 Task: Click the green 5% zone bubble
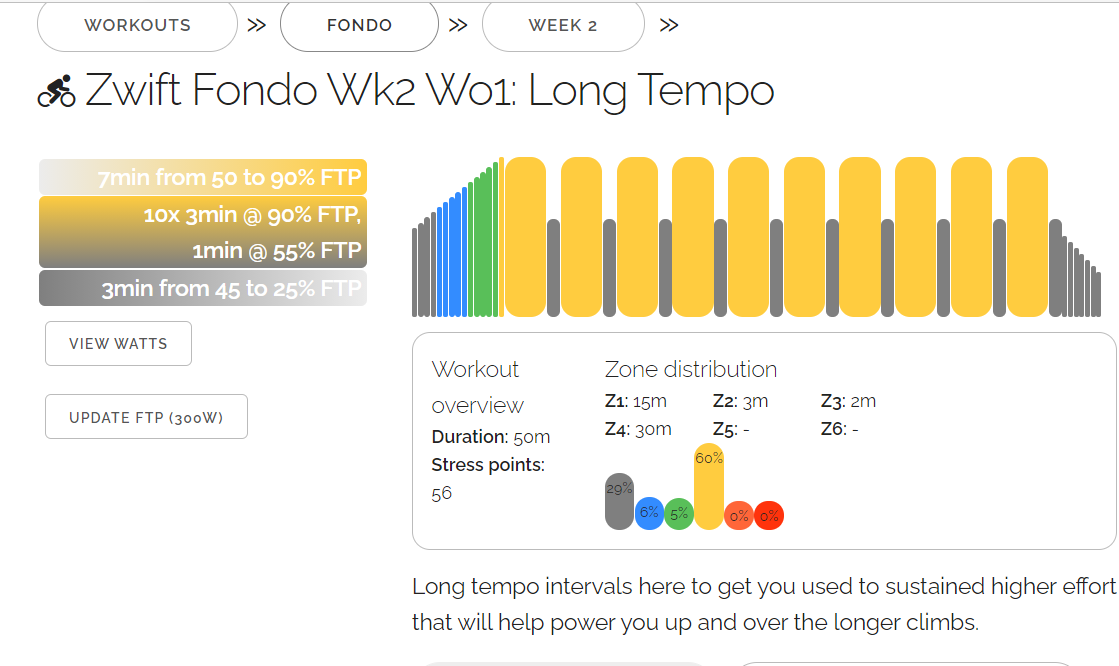tap(679, 513)
